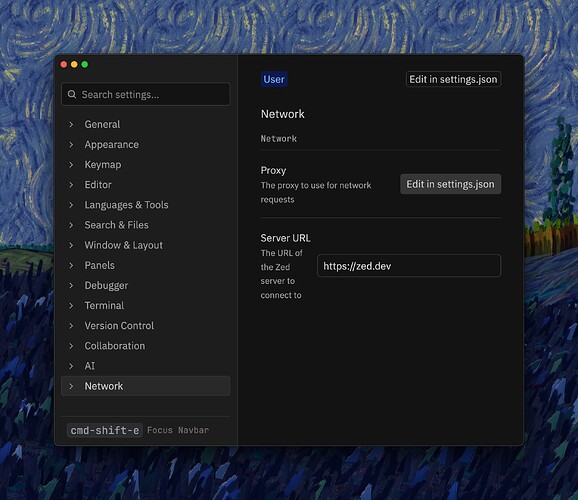Image resolution: width=578 pixels, height=500 pixels.
Task: Expand the Terminal section chevron
Action: pos(71,306)
